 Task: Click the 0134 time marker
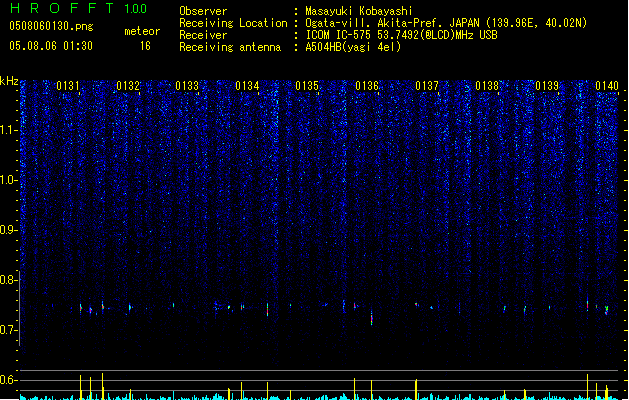pos(248,86)
